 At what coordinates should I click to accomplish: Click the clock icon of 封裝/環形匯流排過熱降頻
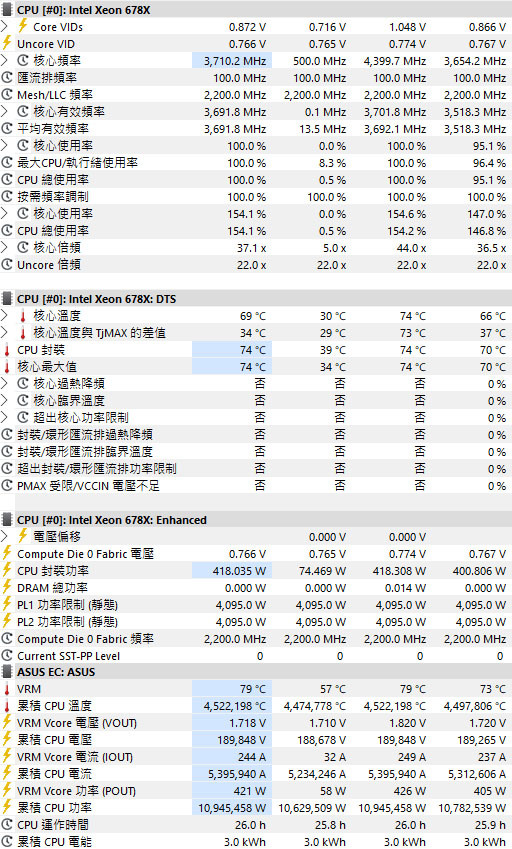[x=7, y=434]
